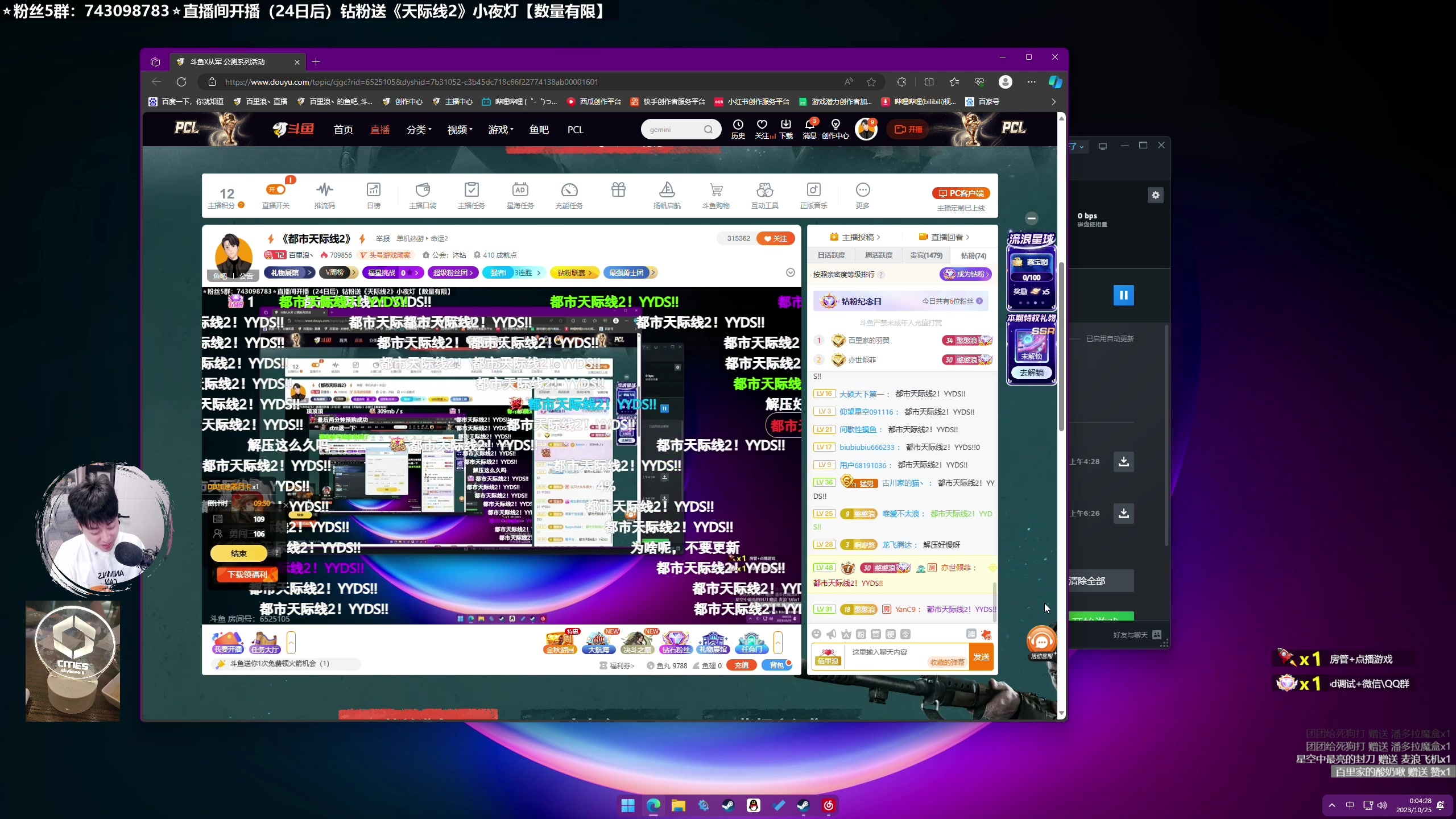Toggle the 粉 fan badge chat icon

(x=861, y=634)
